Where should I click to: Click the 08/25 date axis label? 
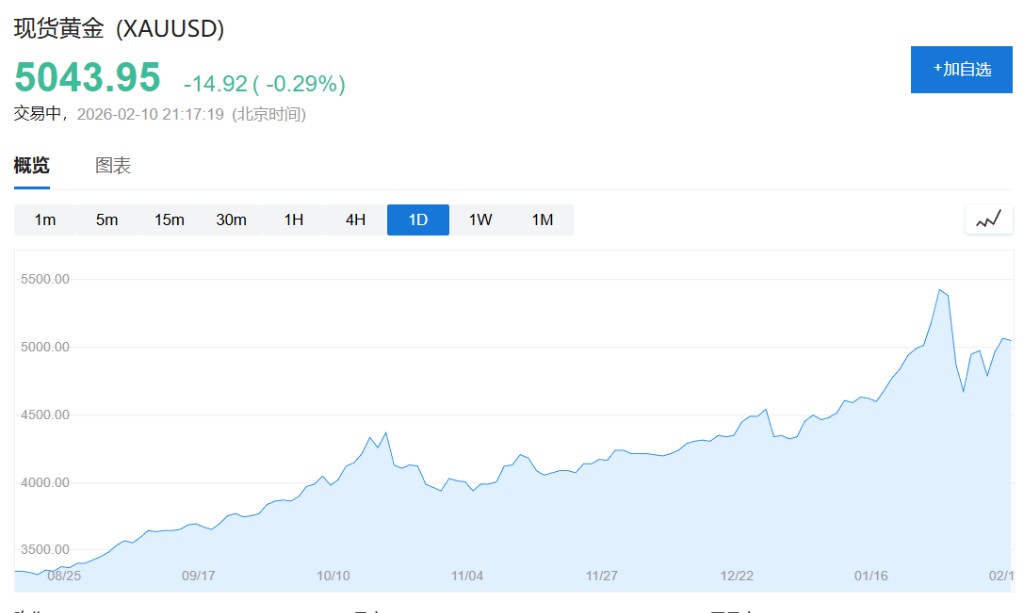point(63,575)
